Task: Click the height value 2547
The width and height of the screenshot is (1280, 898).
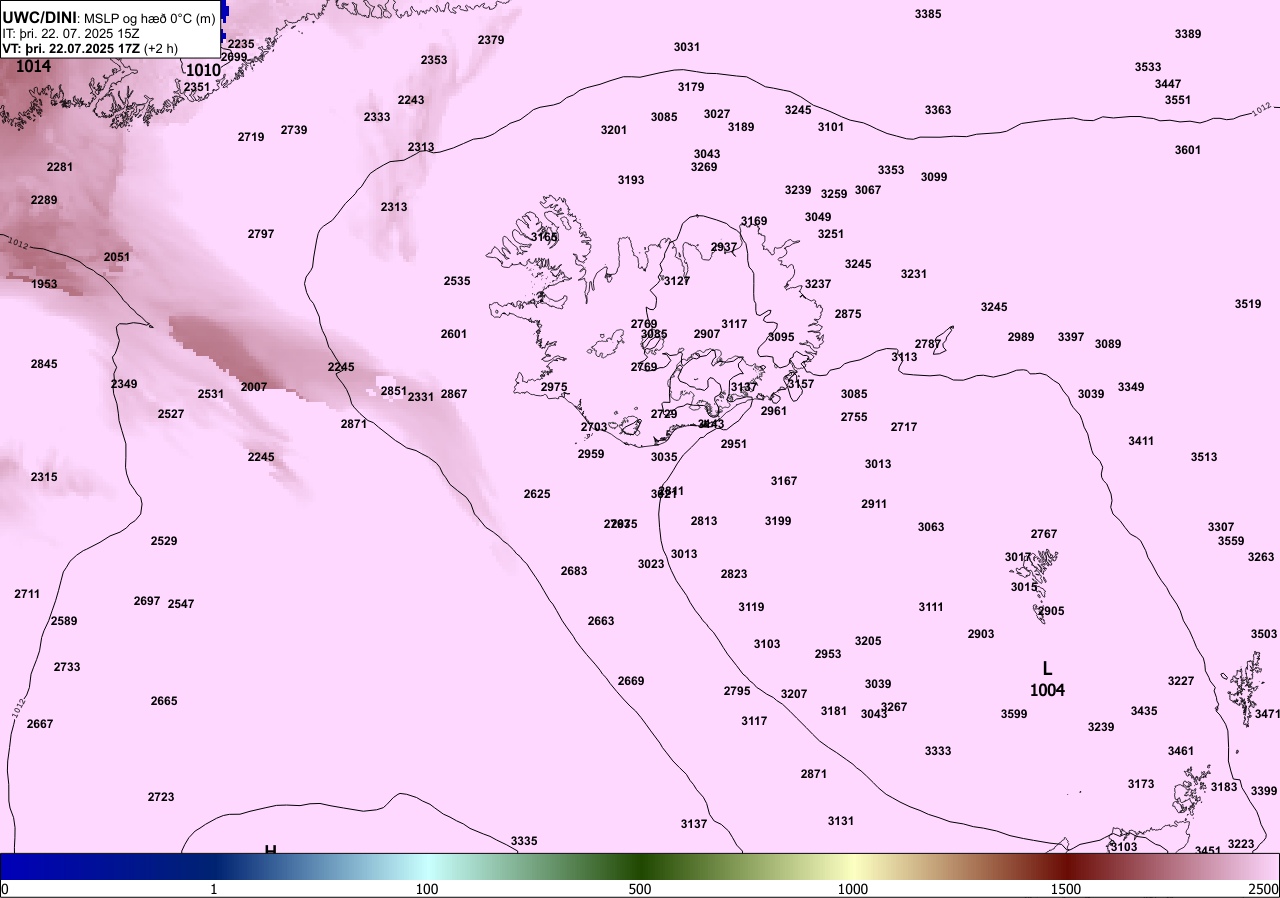Action: click(181, 604)
